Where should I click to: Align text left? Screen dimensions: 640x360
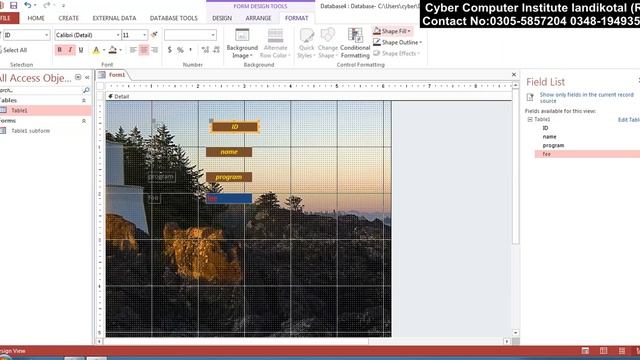(x=133, y=50)
